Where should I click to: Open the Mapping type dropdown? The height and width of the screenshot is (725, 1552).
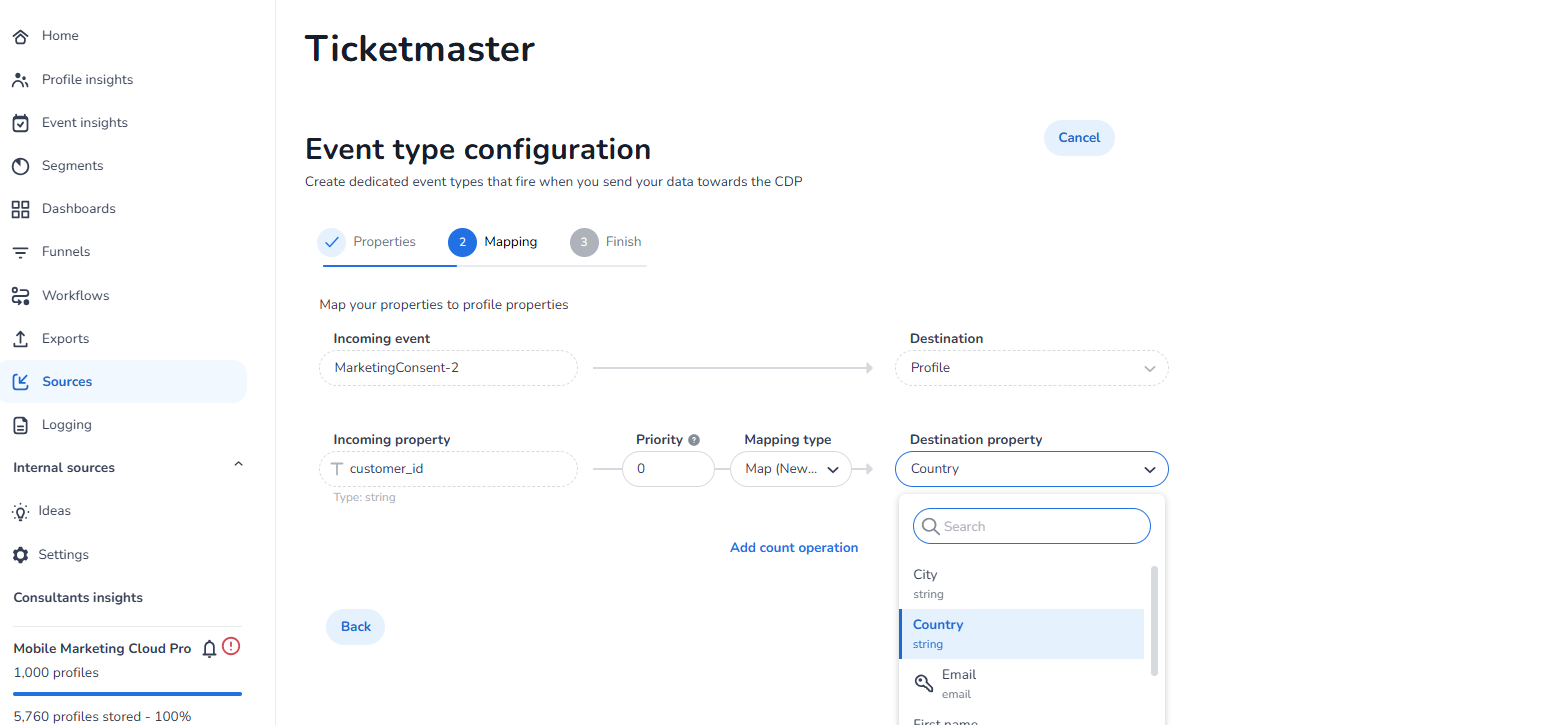tap(790, 469)
